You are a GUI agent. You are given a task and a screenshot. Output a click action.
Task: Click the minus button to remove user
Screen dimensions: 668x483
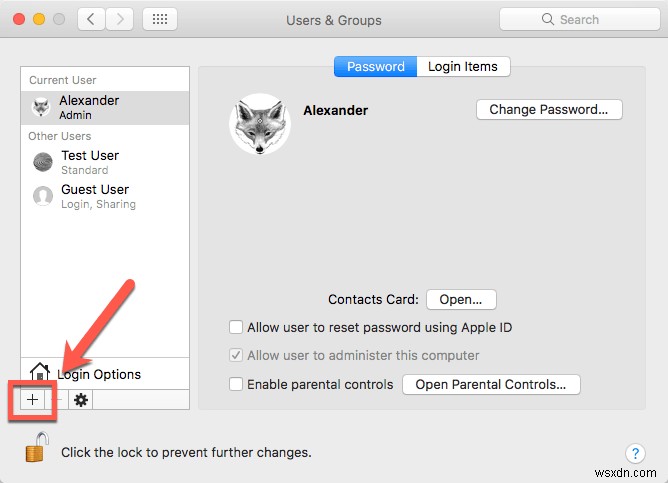pyautogui.click(x=56, y=399)
